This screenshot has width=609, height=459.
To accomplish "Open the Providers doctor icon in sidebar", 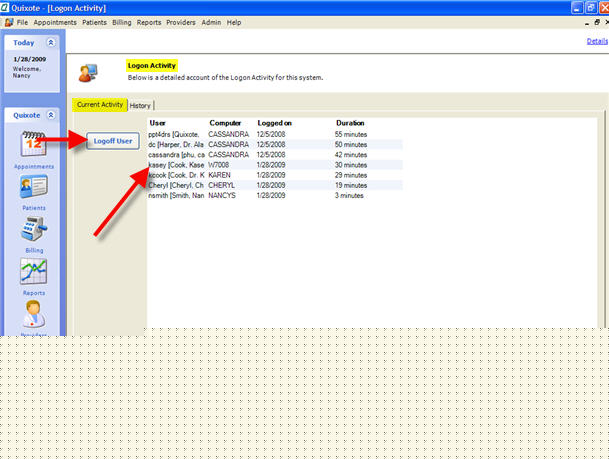I will click(33, 315).
